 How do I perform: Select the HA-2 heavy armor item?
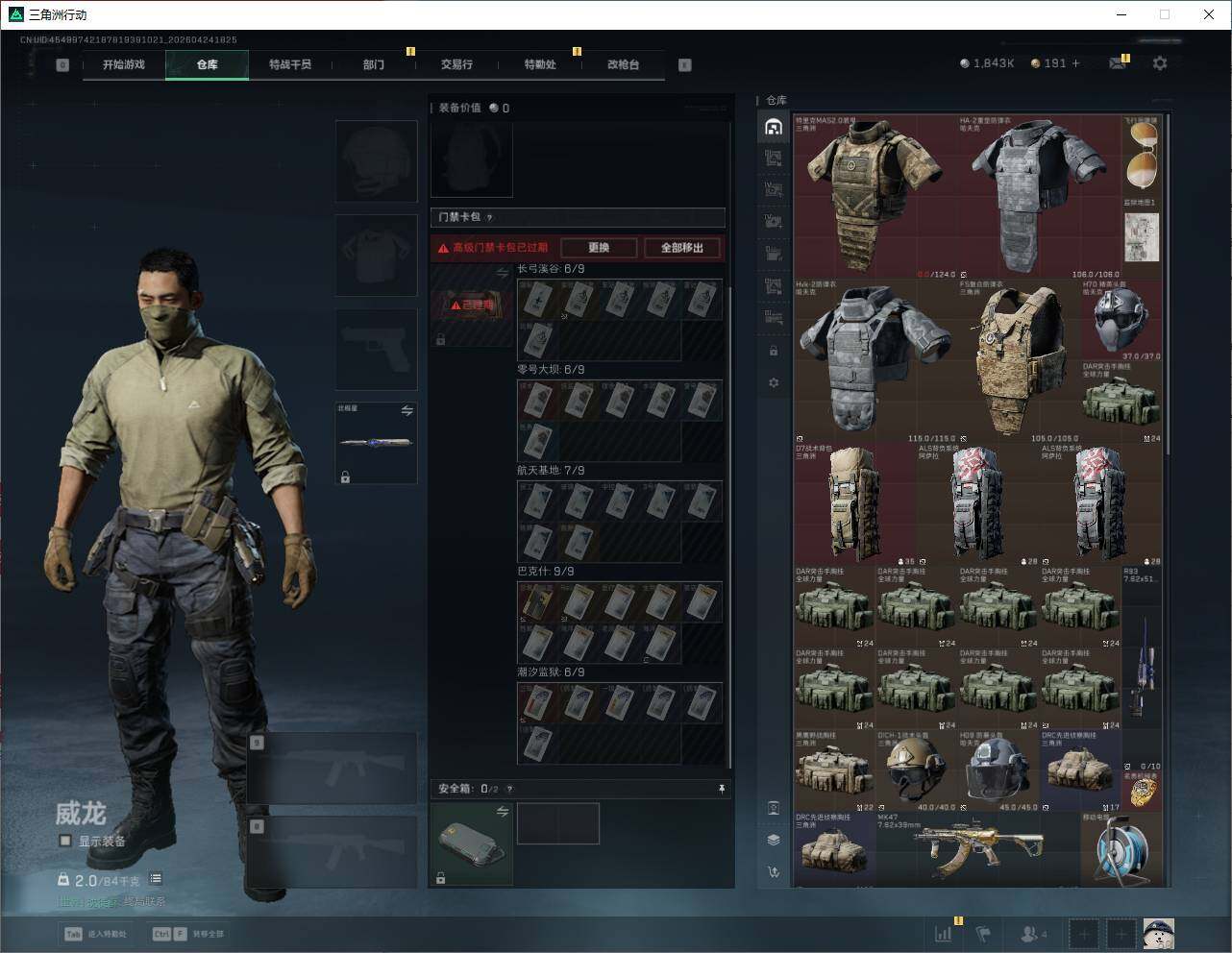(x=1039, y=197)
